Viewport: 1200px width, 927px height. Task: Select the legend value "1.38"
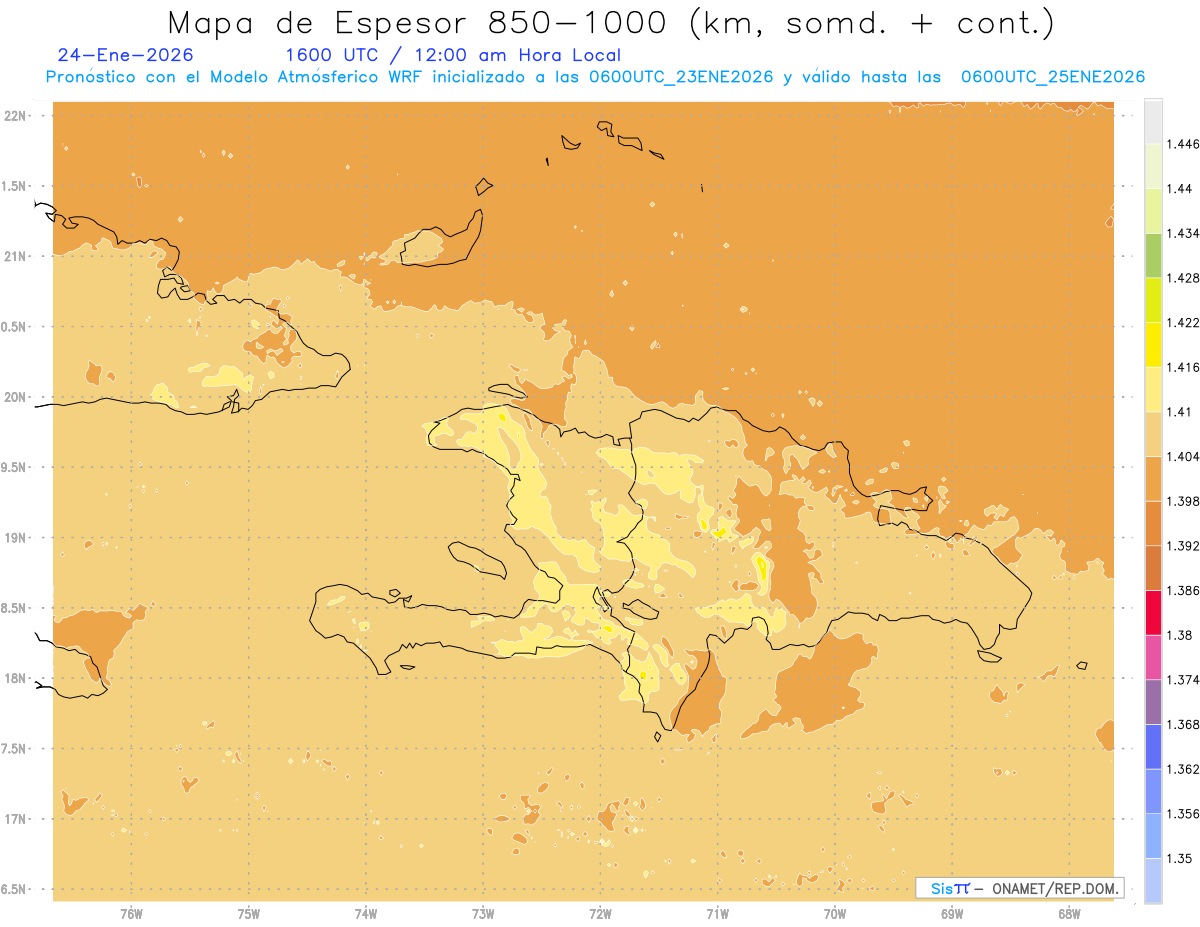tap(1179, 635)
